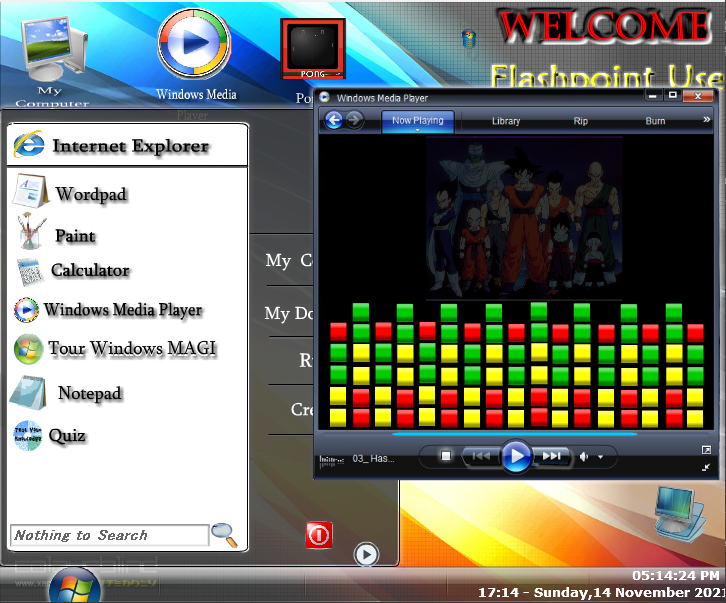Screen dimensions: 726x603
Task: Click the red power shutdown icon
Action: pos(318,535)
